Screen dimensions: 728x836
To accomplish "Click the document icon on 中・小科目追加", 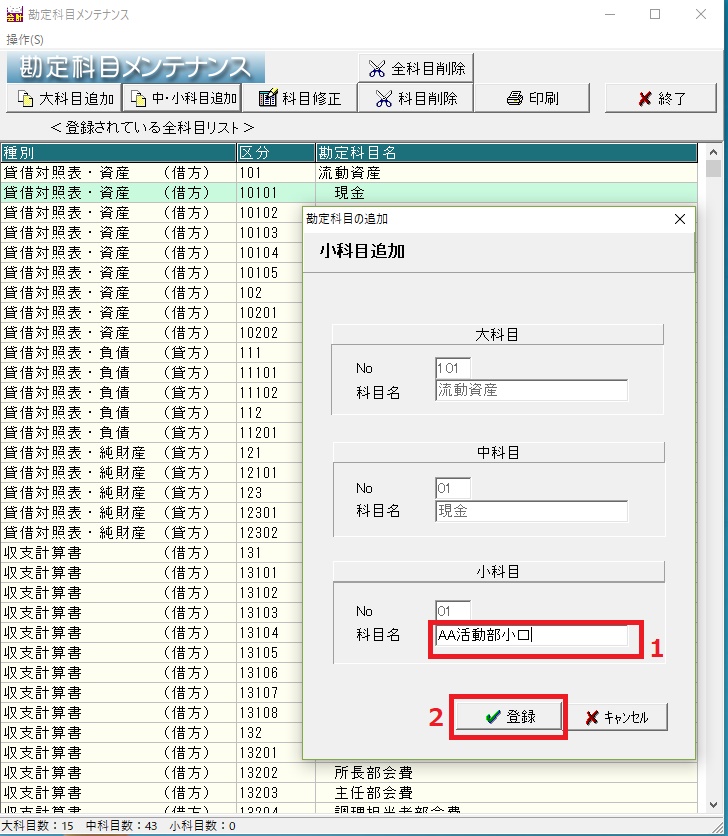I will point(138,99).
